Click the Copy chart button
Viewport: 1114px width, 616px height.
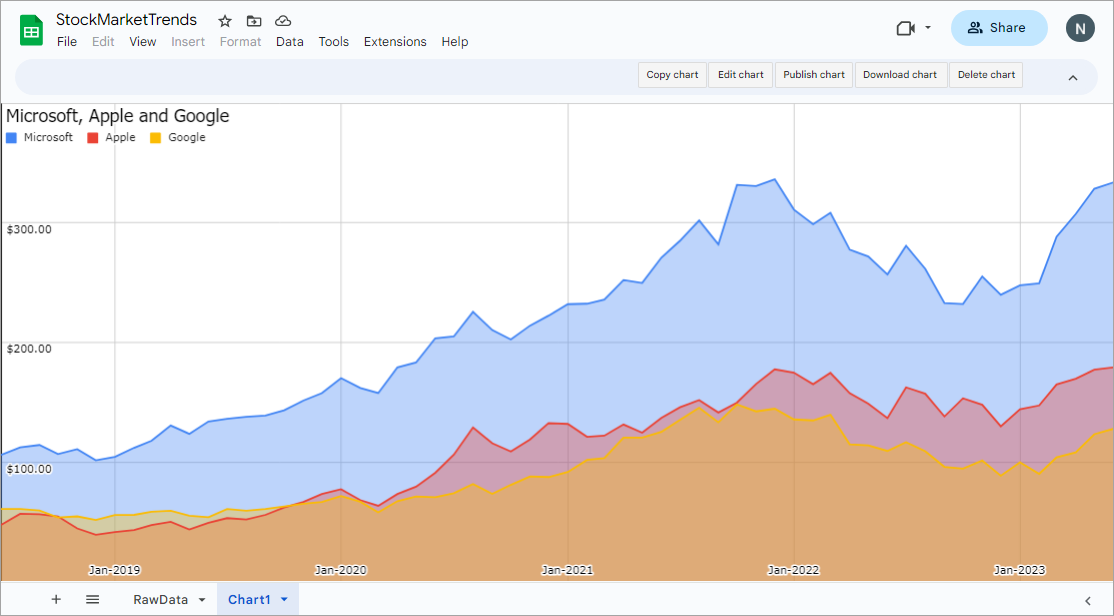tap(672, 75)
